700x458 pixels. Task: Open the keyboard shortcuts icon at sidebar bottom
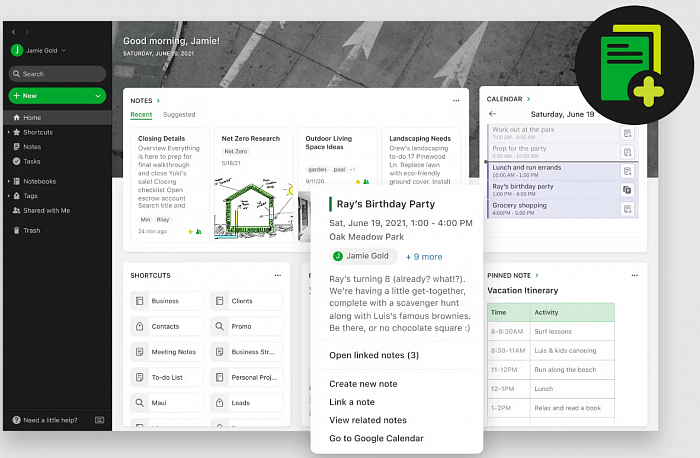point(98,420)
